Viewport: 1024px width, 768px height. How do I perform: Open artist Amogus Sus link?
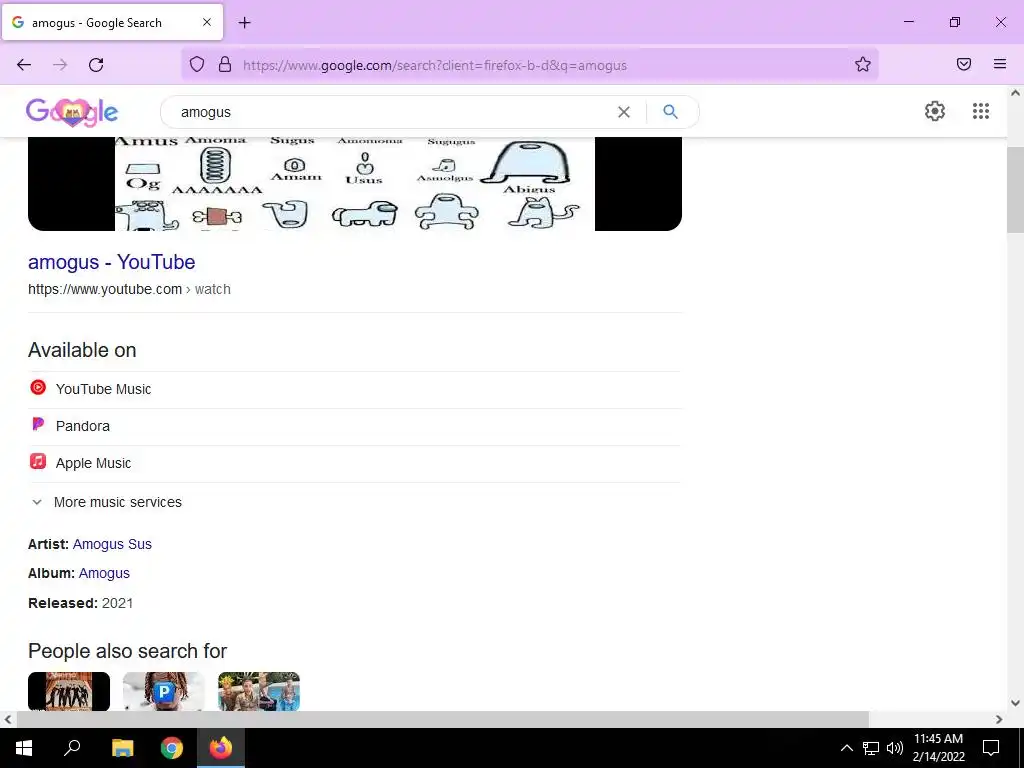point(112,544)
